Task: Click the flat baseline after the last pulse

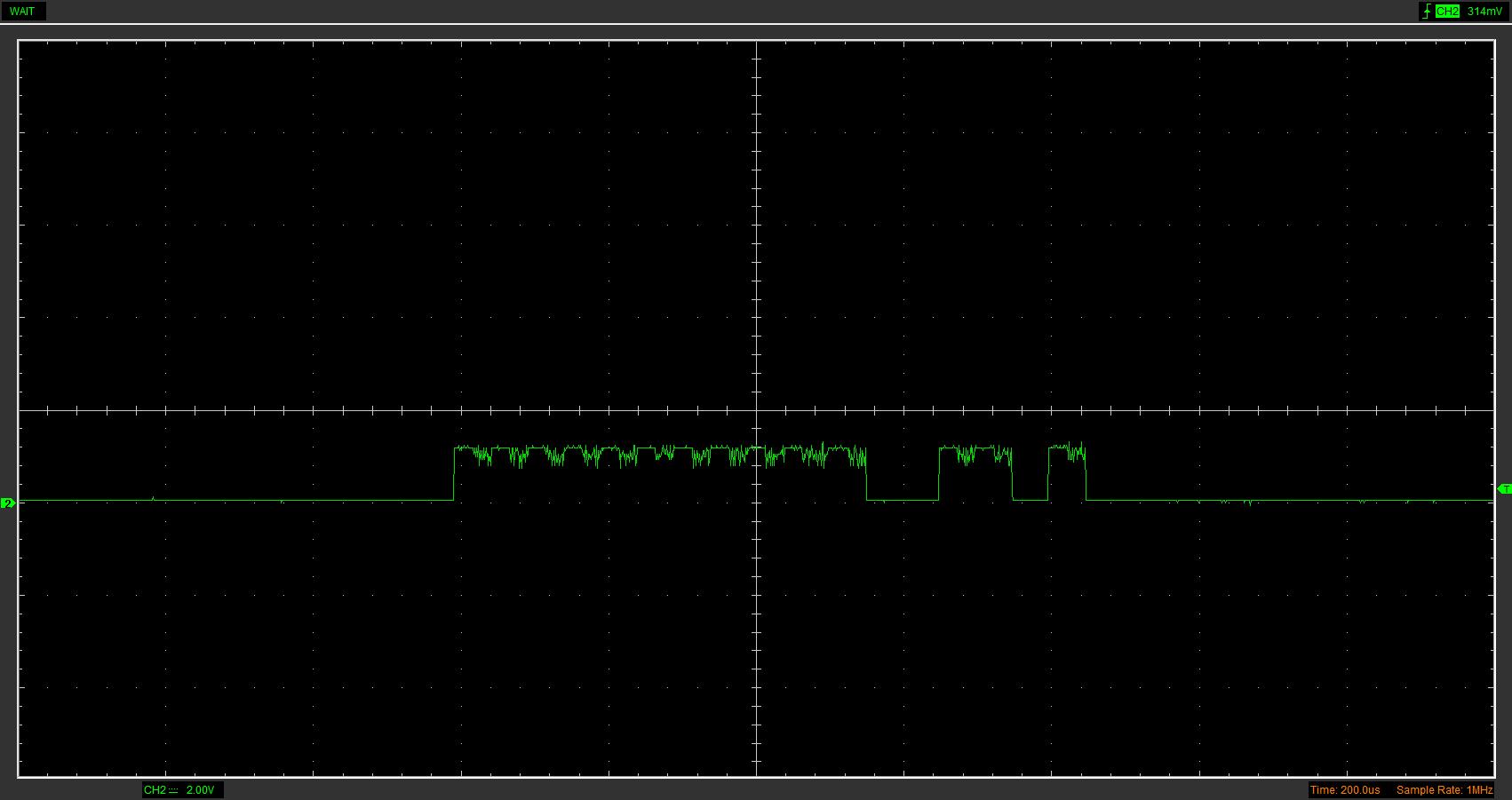Action: pyautogui.click(x=1288, y=501)
